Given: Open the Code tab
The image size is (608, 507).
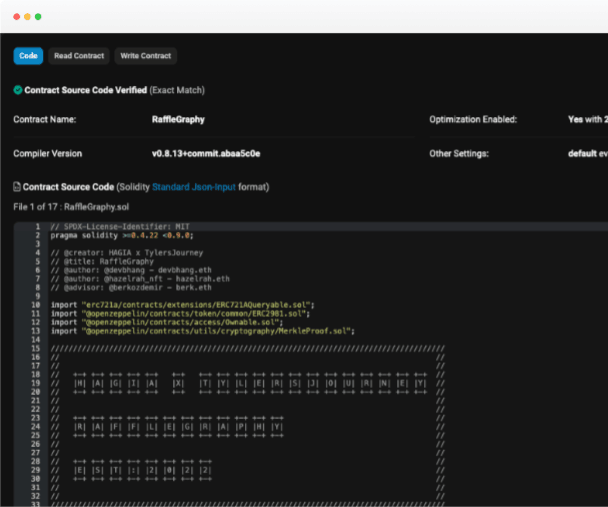Looking at the screenshot, I should click(27, 56).
